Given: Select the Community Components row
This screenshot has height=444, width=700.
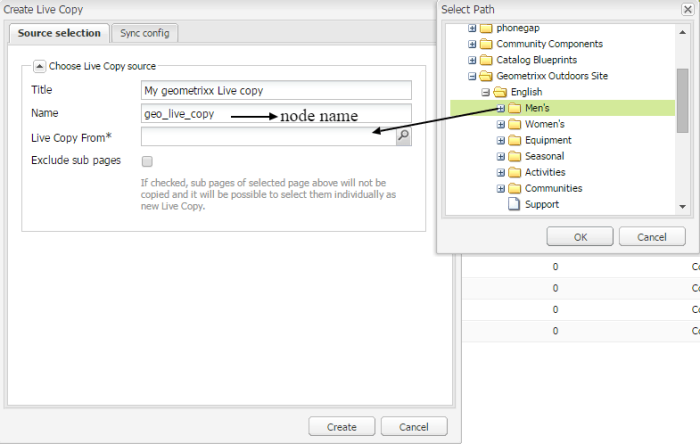Looking at the screenshot, I should (562, 44).
